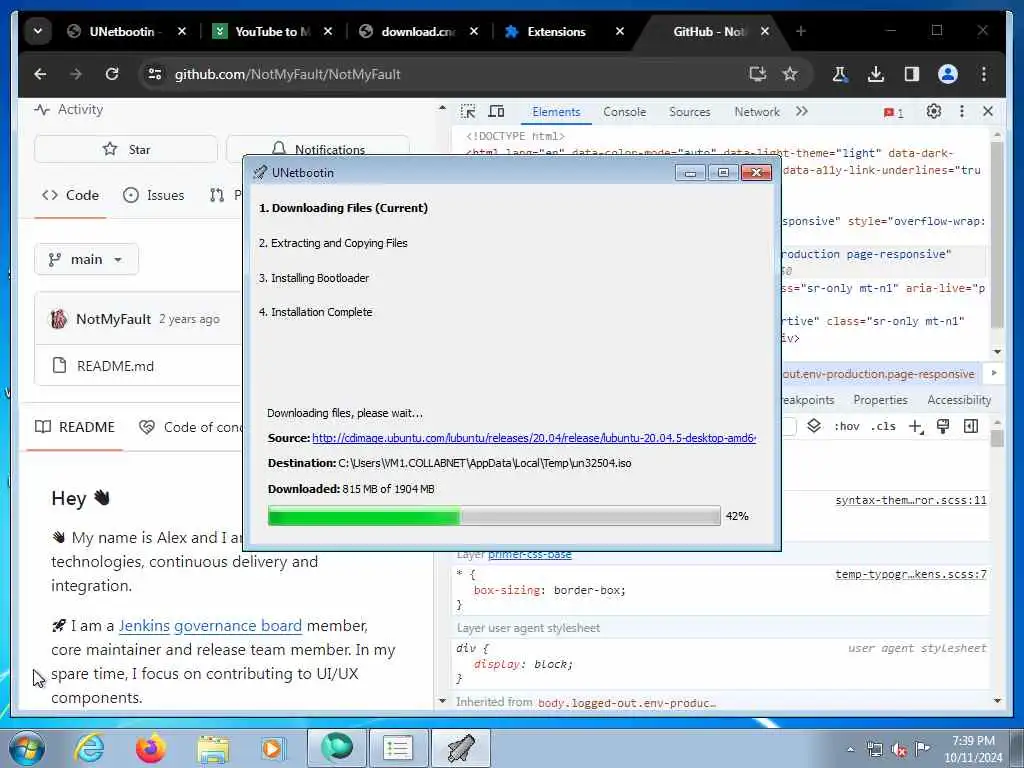Click the browser forward arrow
This screenshot has width=1024, height=768.
coord(76,74)
